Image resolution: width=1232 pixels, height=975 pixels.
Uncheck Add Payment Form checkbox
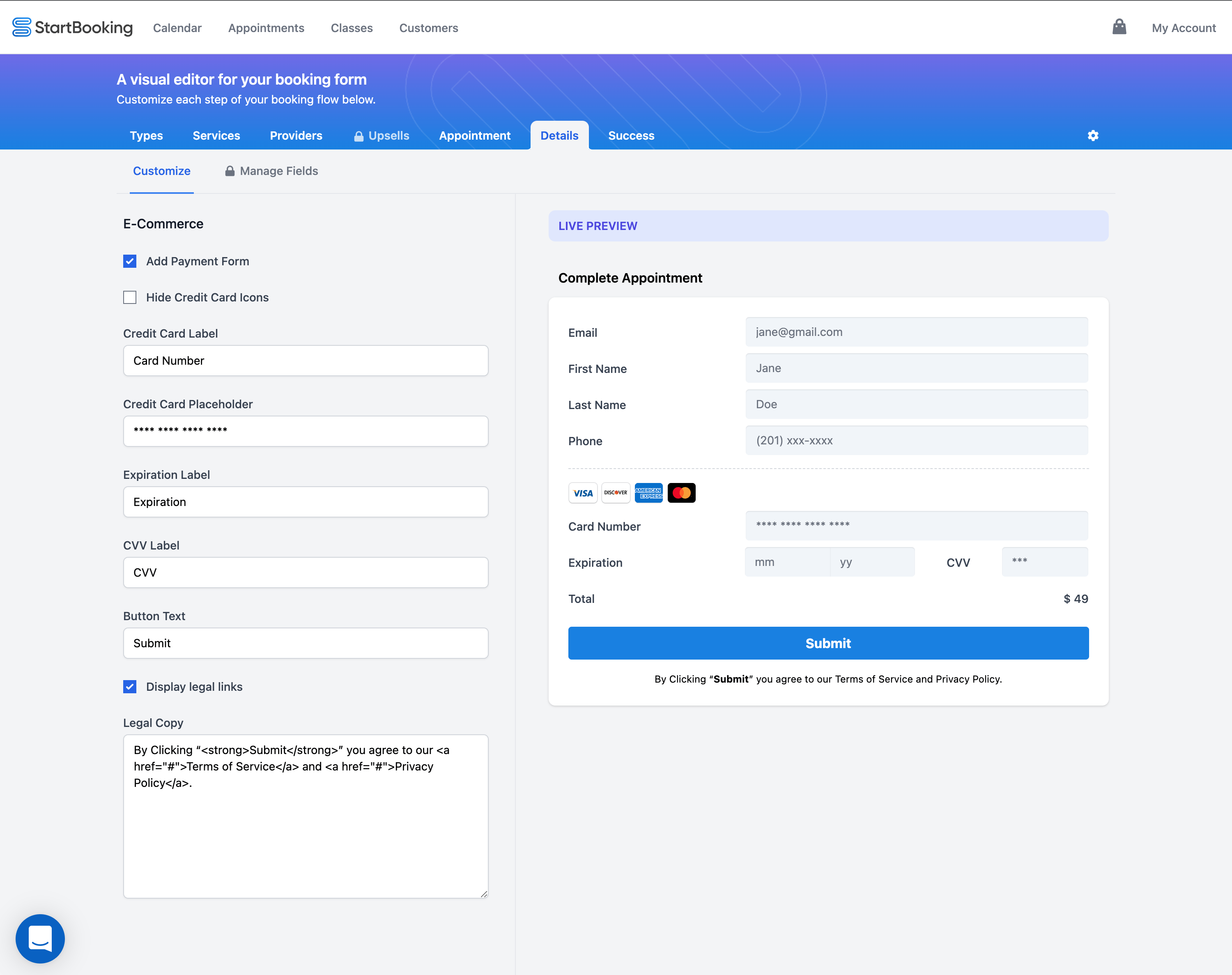click(129, 261)
